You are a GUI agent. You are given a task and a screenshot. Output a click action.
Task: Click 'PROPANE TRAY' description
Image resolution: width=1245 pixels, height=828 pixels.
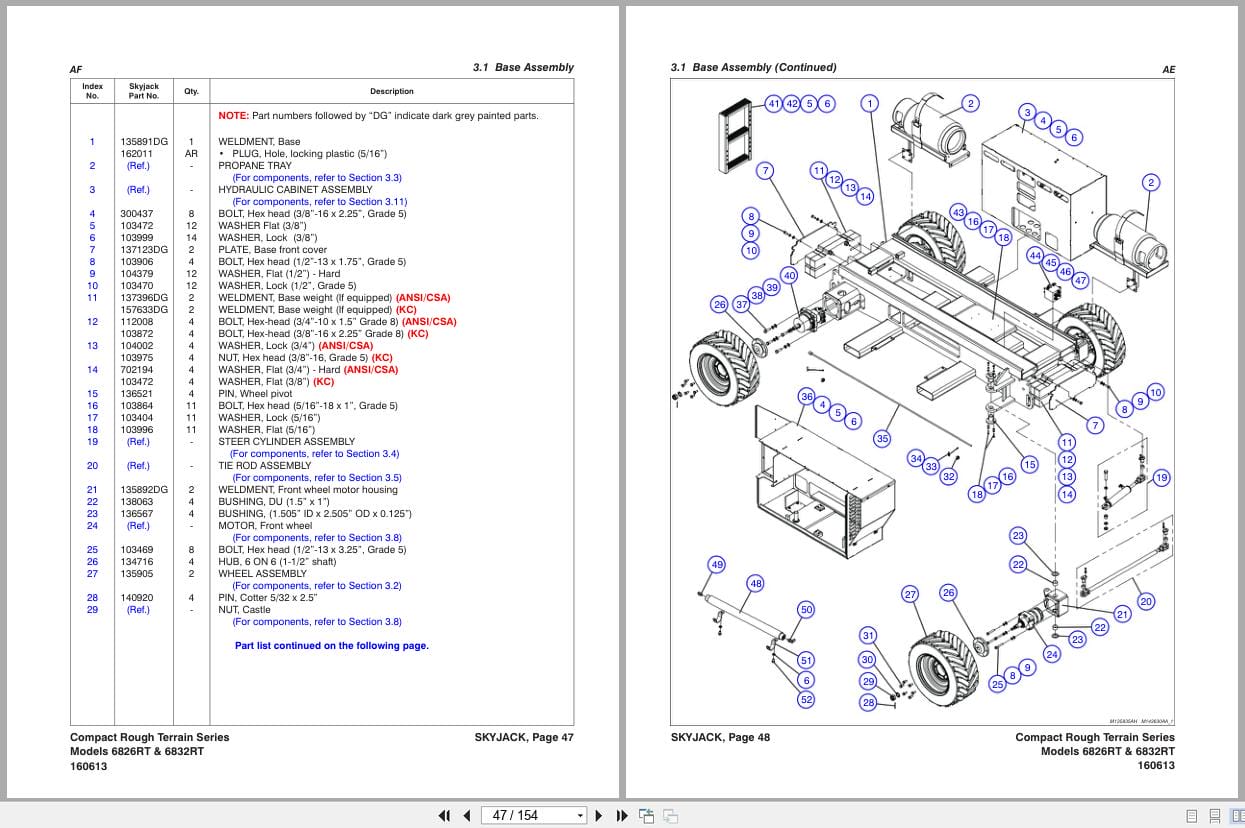(x=255, y=166)
